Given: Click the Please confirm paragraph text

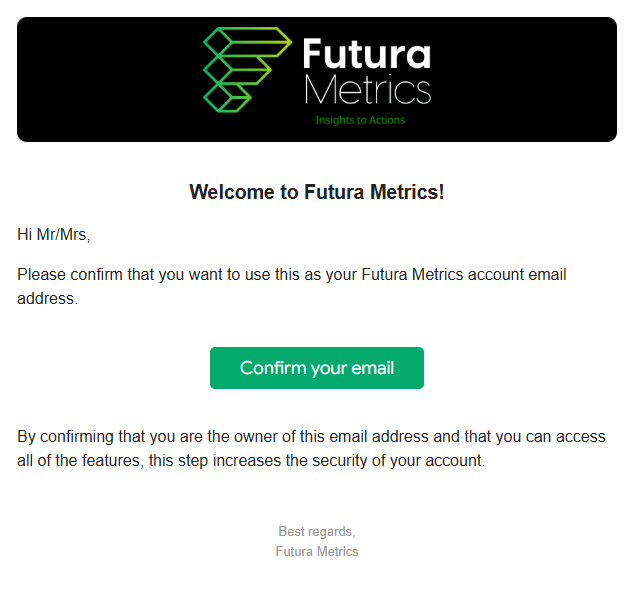Looking at the screenshot, I should click(291, 286).
